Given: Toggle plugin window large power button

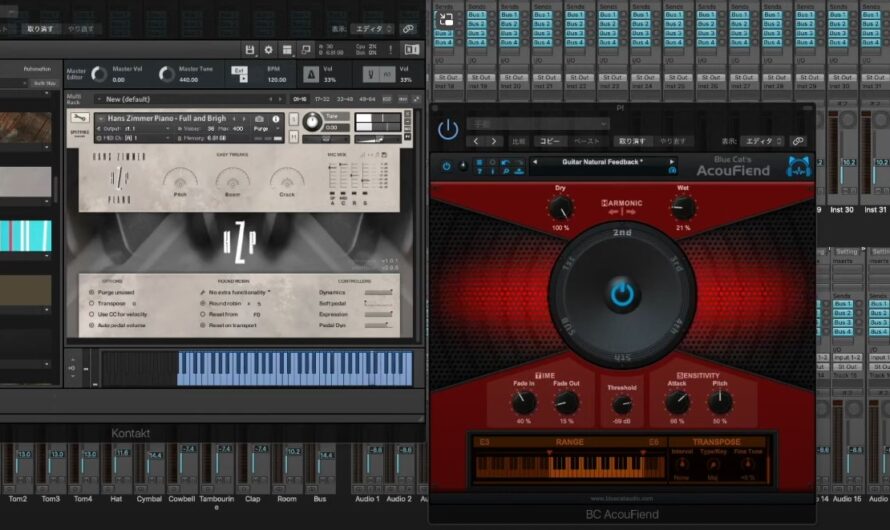Looking at the screenshot, I should click(448, 130).
